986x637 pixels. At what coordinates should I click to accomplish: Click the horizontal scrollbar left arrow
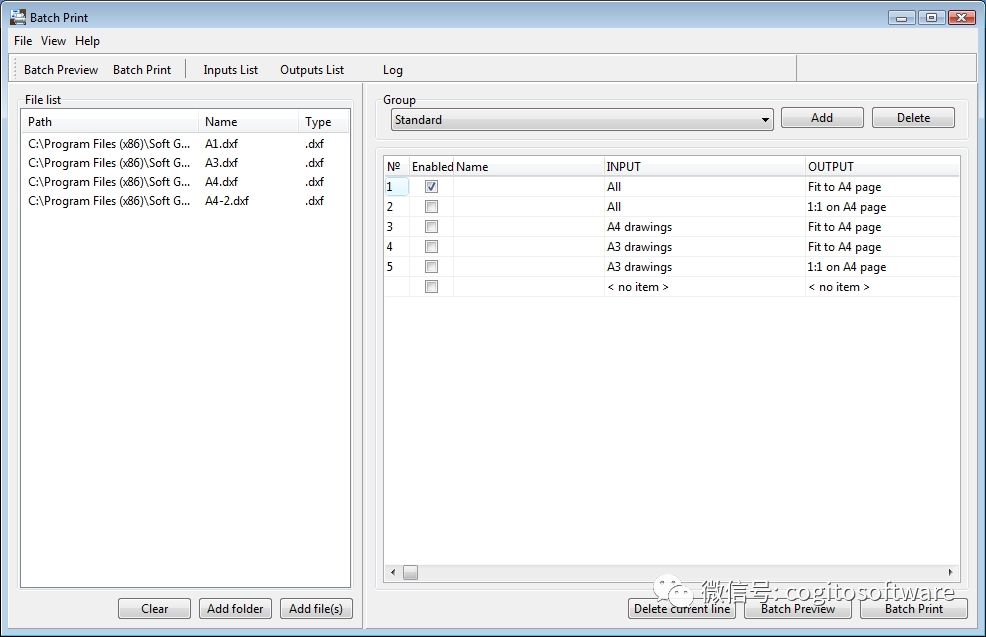click(393, 572)
